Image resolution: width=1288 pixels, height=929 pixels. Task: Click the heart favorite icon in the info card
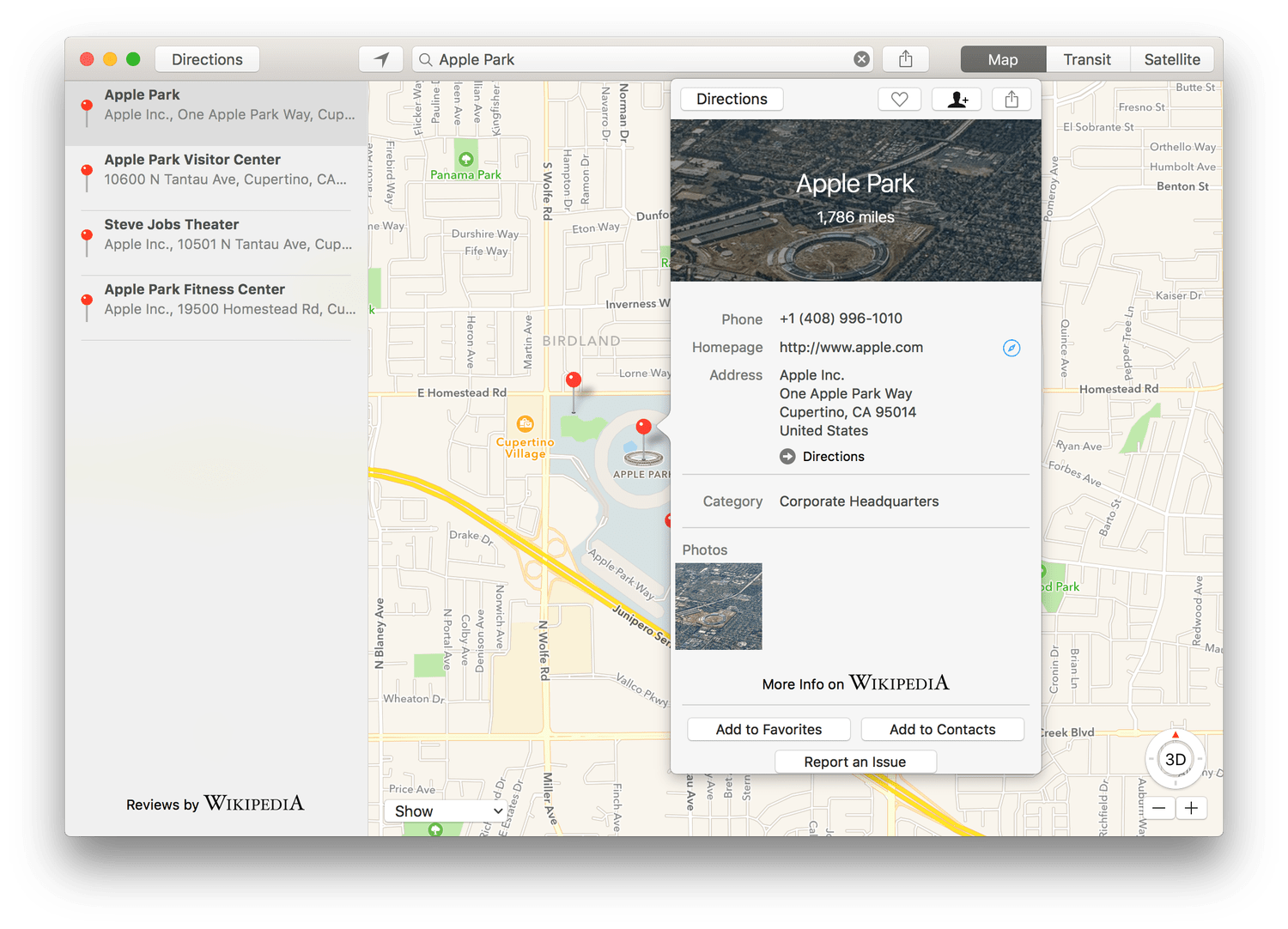(x=899, y=100)
